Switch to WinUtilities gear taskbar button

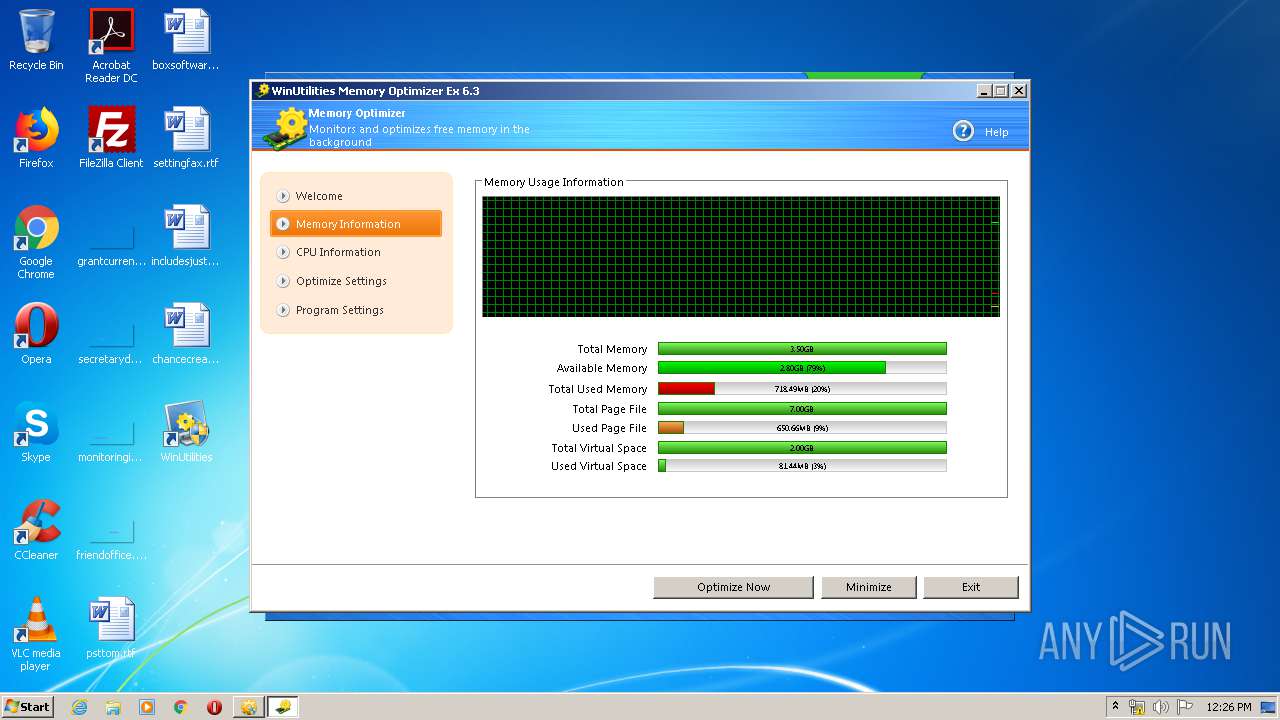click(x=248, y=707)
